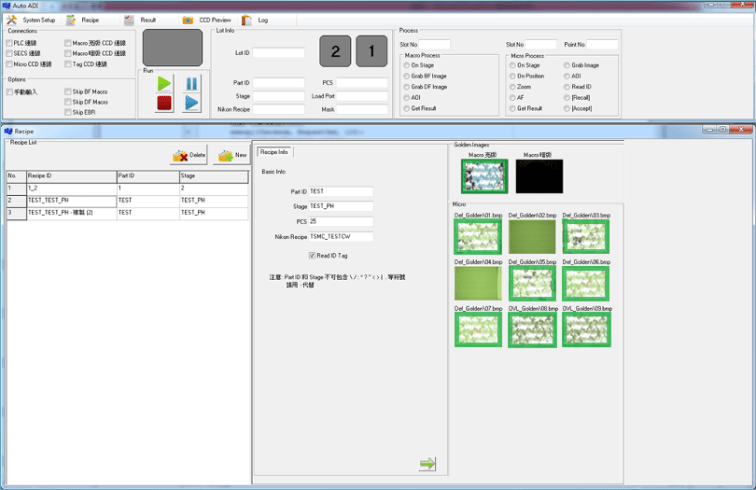Click the Def_Golden\02.bmp thumbnail
Screen dimensions: 756x490
(531, 237)
